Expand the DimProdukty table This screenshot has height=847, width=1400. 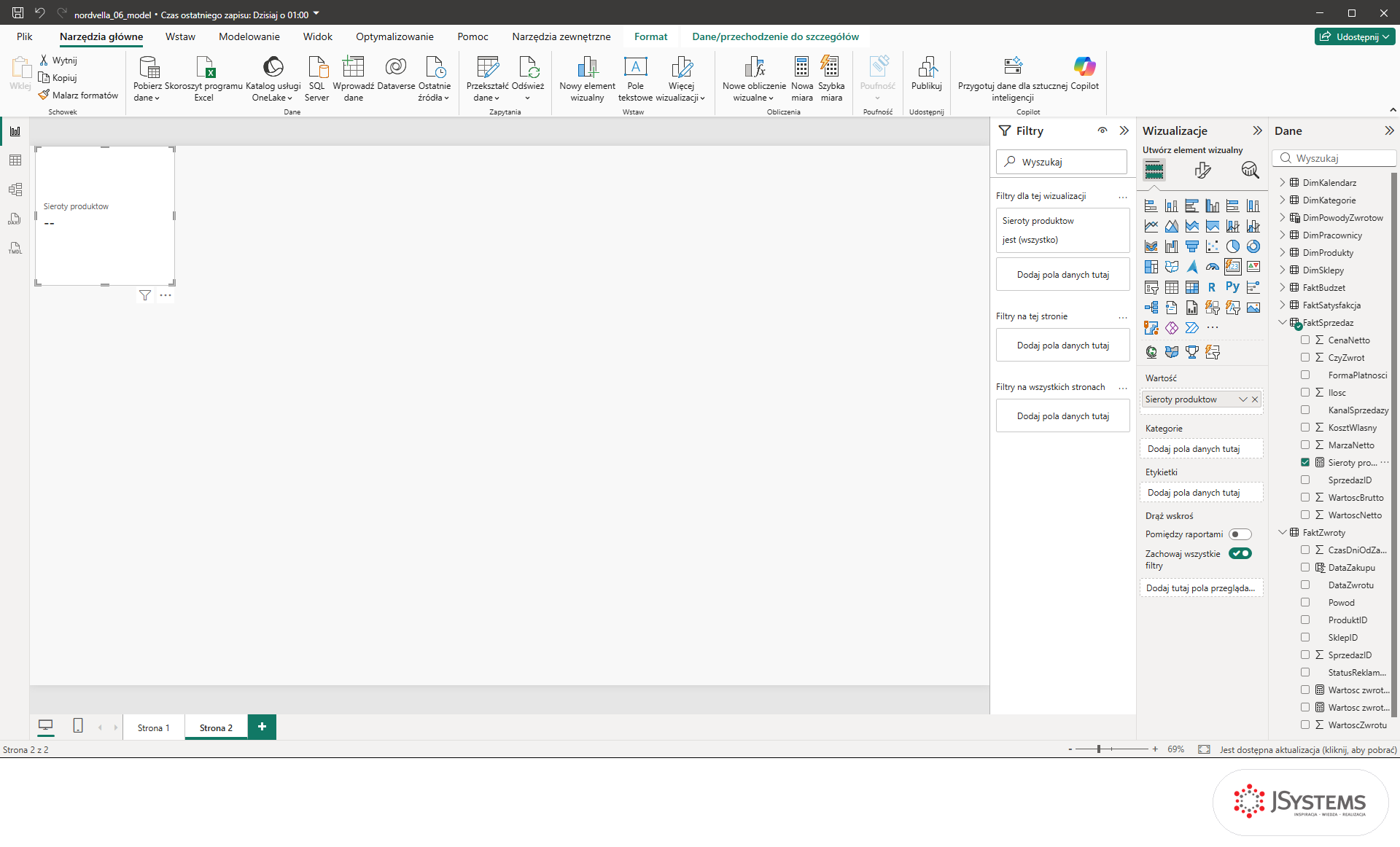point(1283,252)
